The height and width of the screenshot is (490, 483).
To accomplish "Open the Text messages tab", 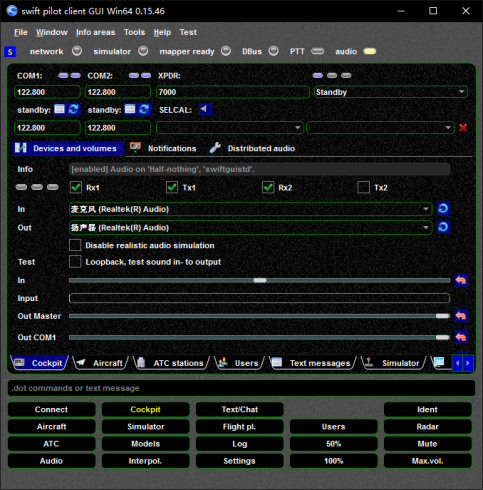I will point(313,363).
